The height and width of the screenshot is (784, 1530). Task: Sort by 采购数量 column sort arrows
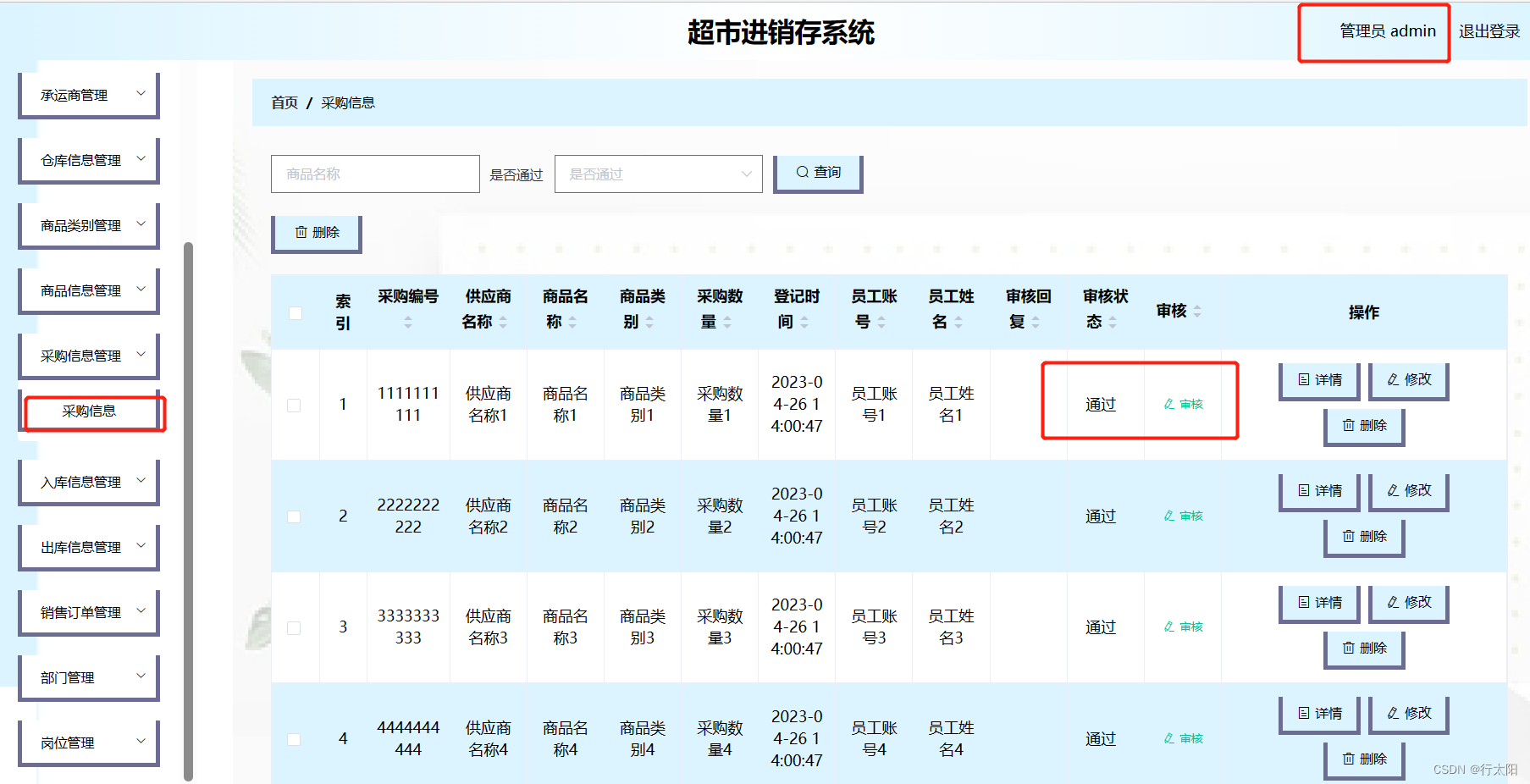coord(726,323)
